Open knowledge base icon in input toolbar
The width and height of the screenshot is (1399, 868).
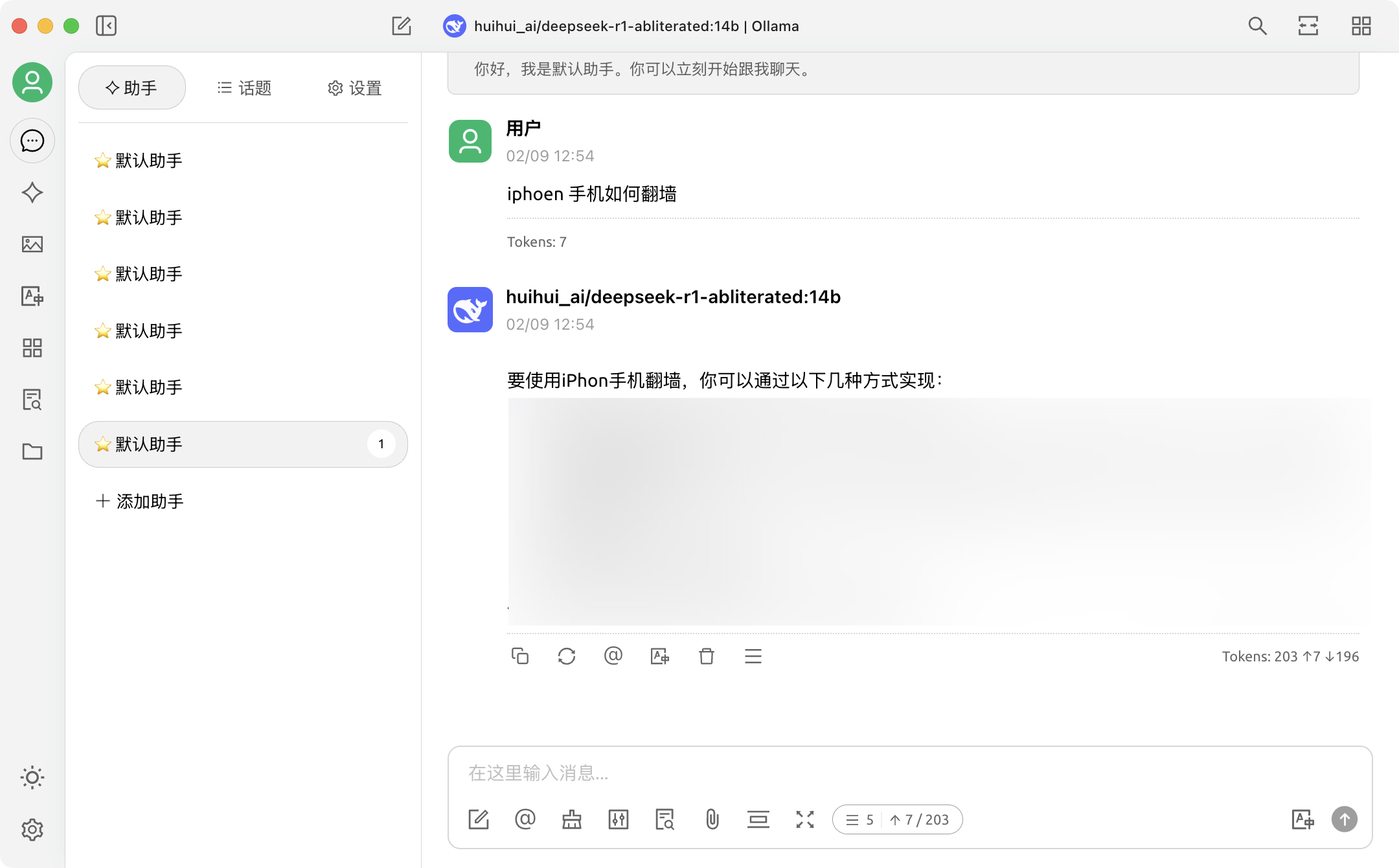[x=665, y=819]
